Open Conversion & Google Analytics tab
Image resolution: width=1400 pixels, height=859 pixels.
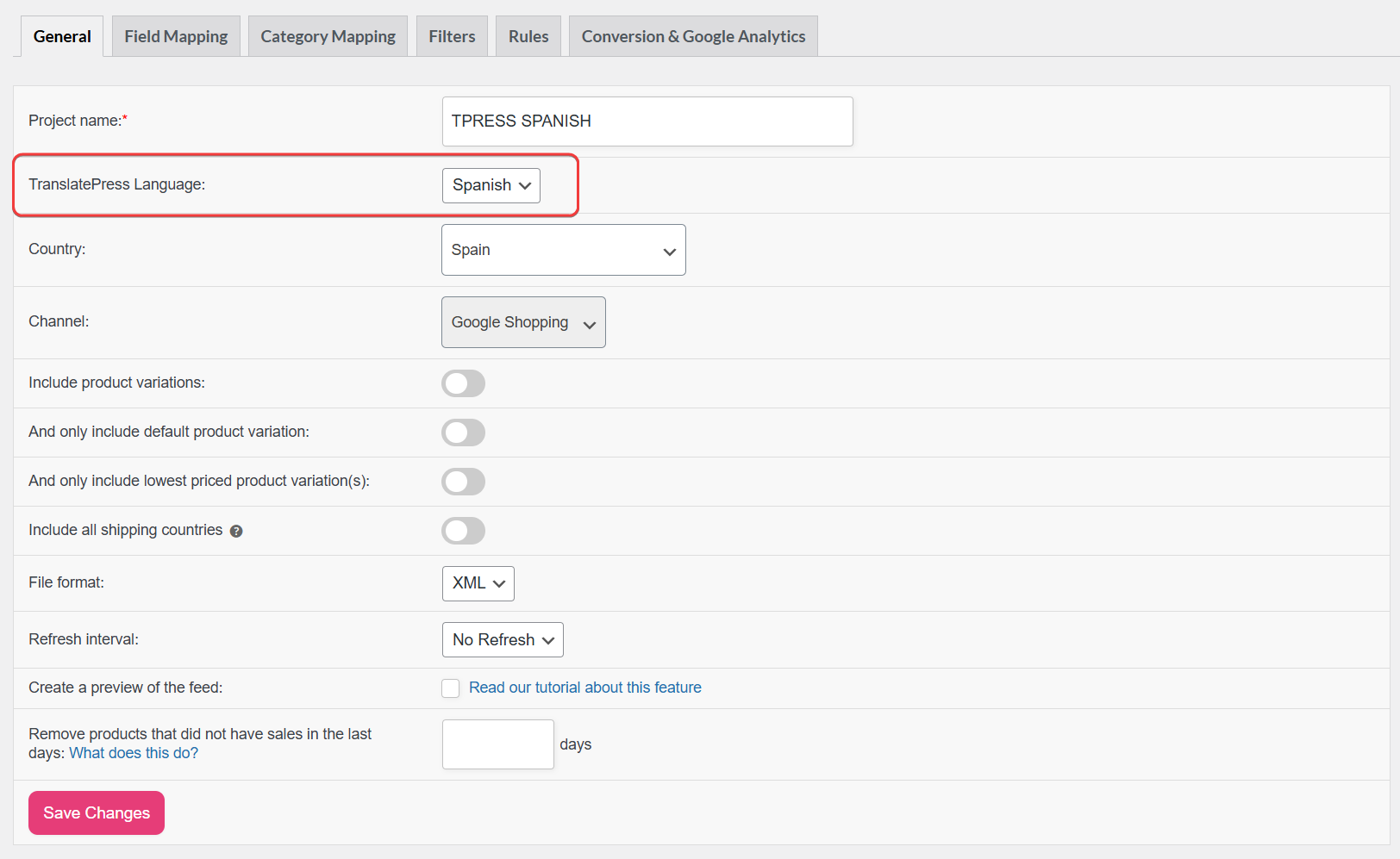(693, 36)
